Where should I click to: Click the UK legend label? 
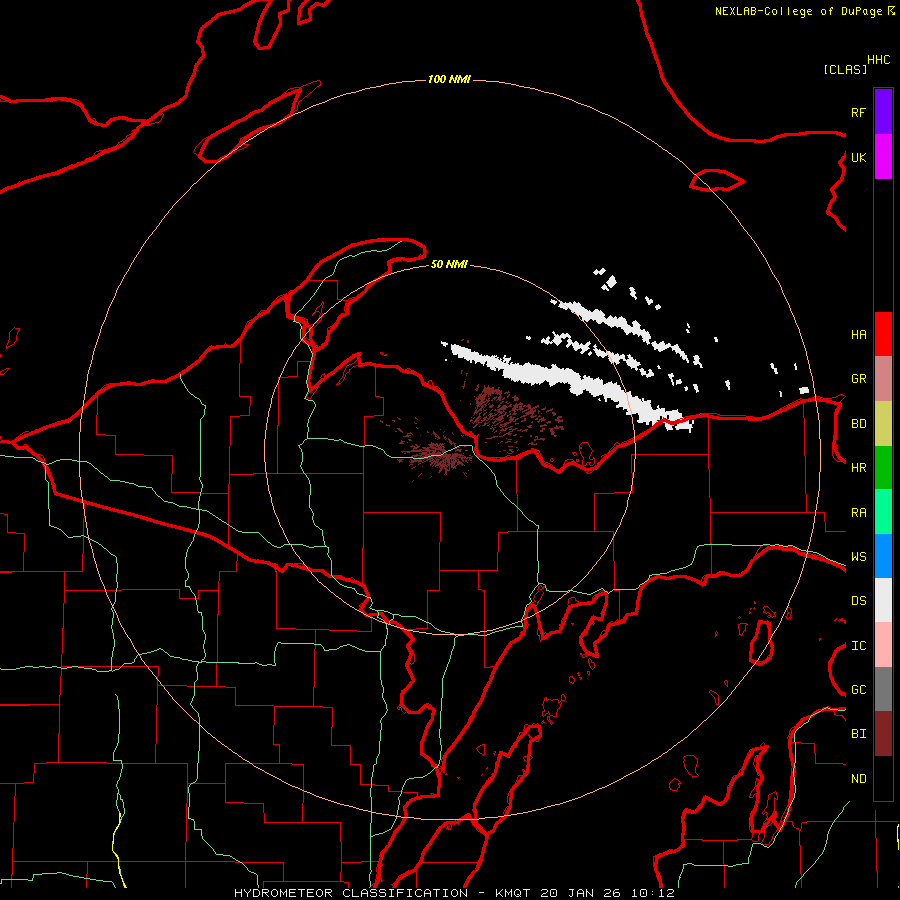point(858,157)
